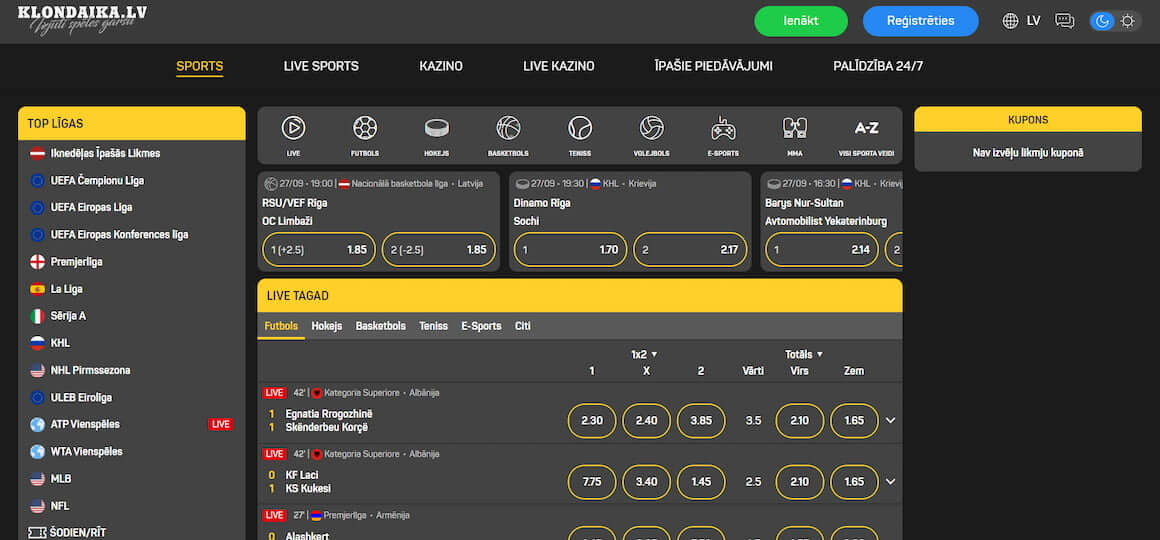Open the LIVE KAZINO menu
The image size is (1160, 540).
pos(559,66)
